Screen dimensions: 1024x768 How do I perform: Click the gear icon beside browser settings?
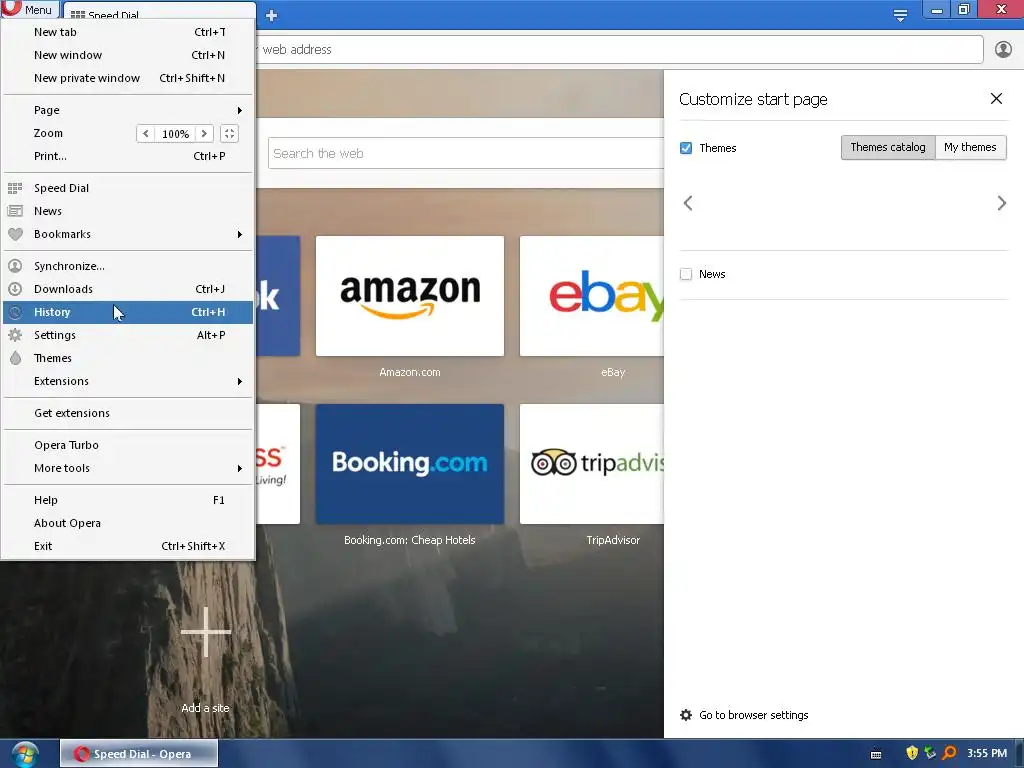(x=686, y=715)
